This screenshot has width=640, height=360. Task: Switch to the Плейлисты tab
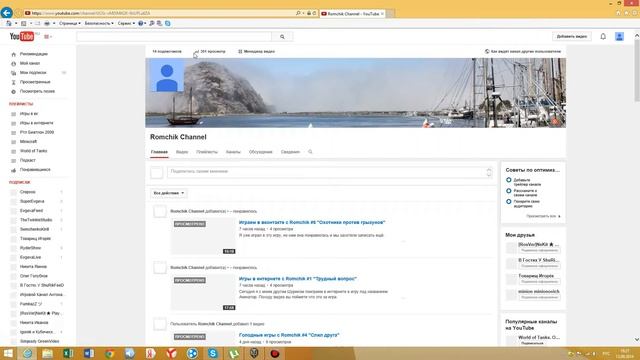click(x=207, y=152)
